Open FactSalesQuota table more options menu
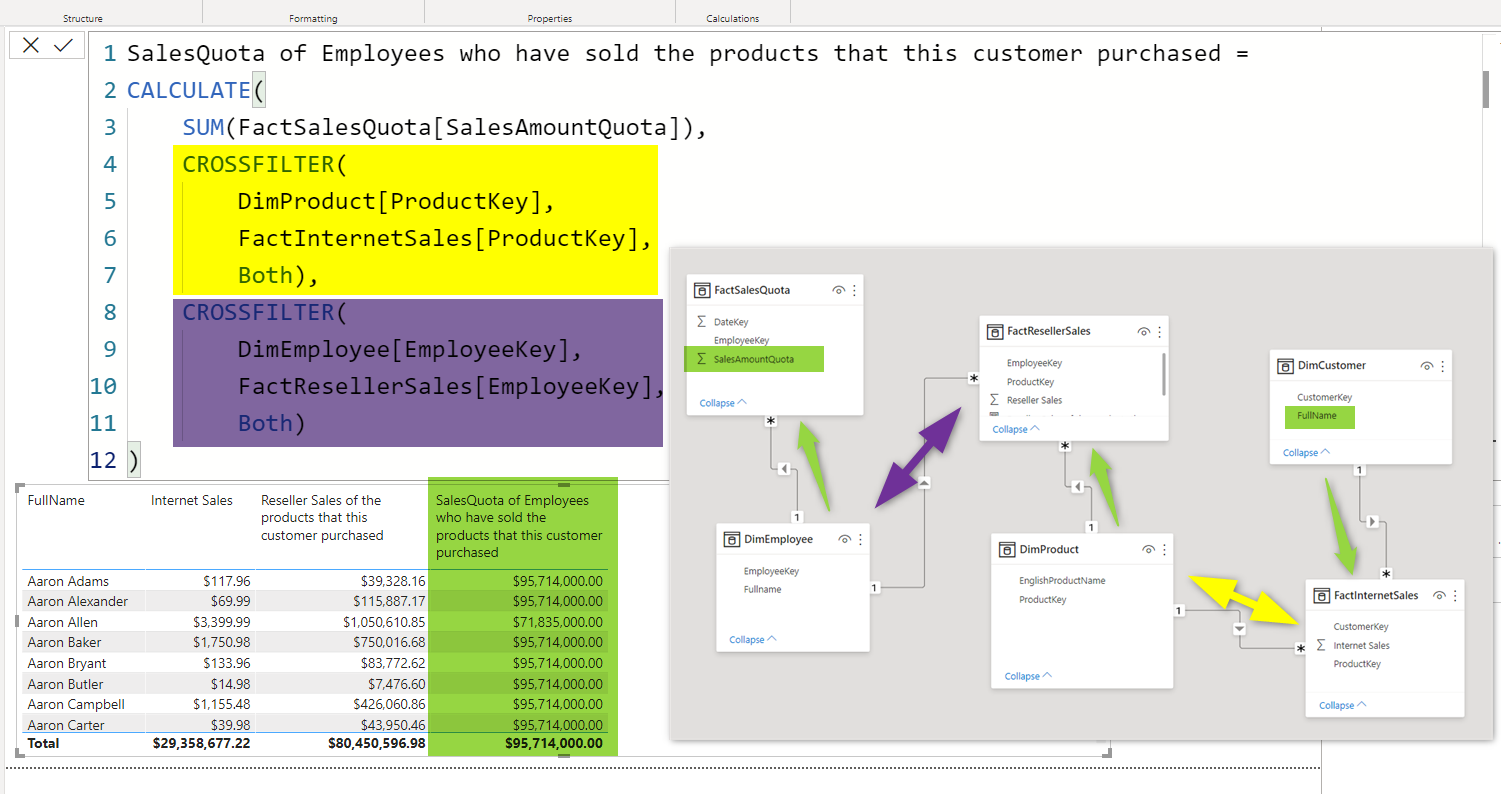 (x=854, y=290)
